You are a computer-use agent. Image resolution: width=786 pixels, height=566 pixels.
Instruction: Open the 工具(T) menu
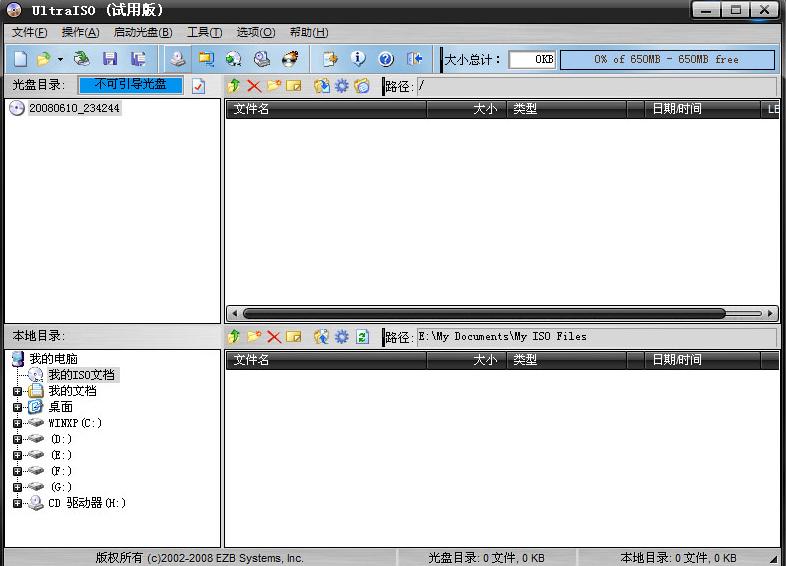204,33
